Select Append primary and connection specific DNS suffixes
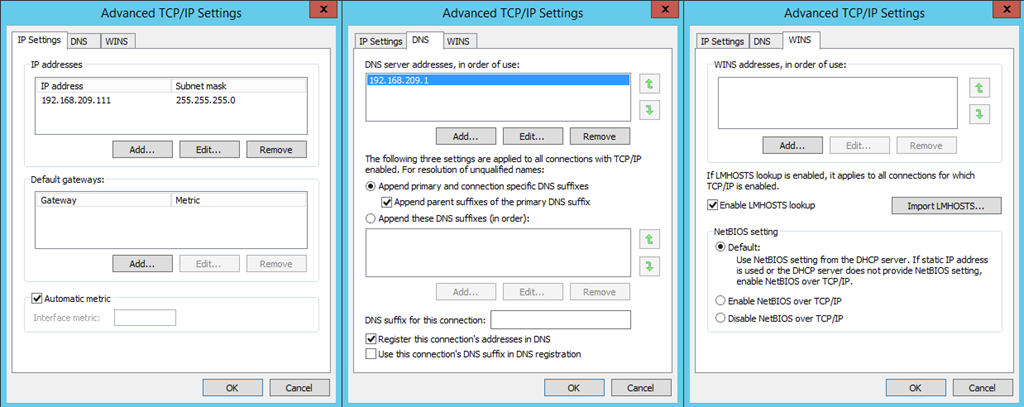Viewport: 1024px width, 407px height. [371, 187]
